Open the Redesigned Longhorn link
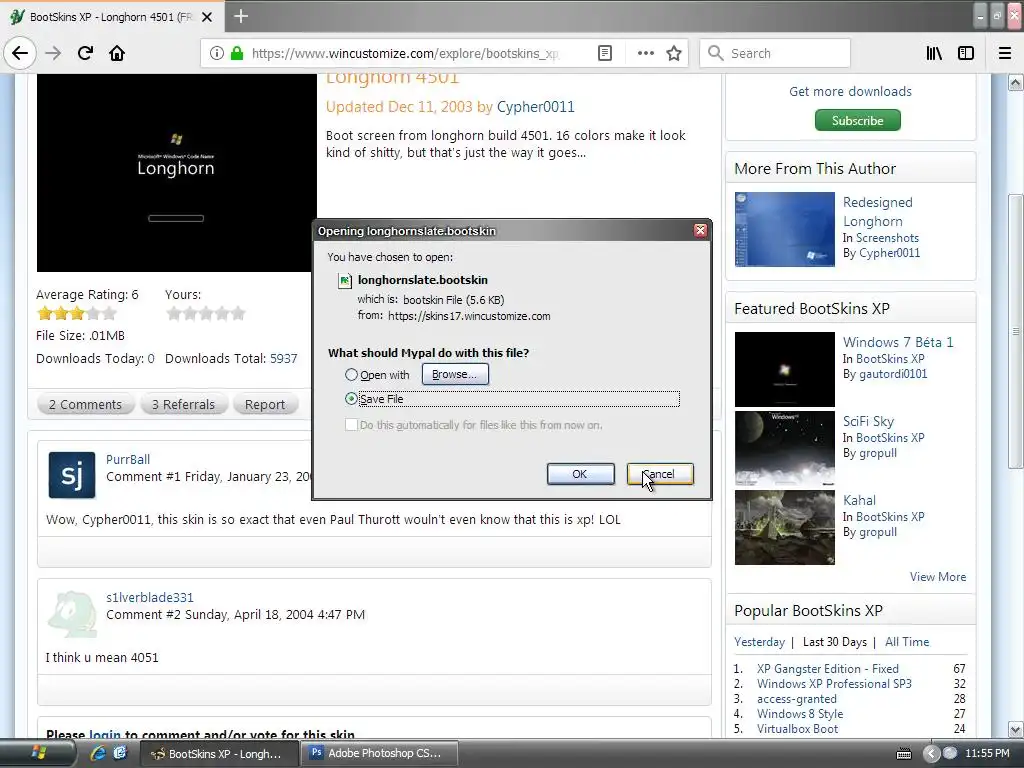This screenshot has width=1024, height=768. click(878, 212)
